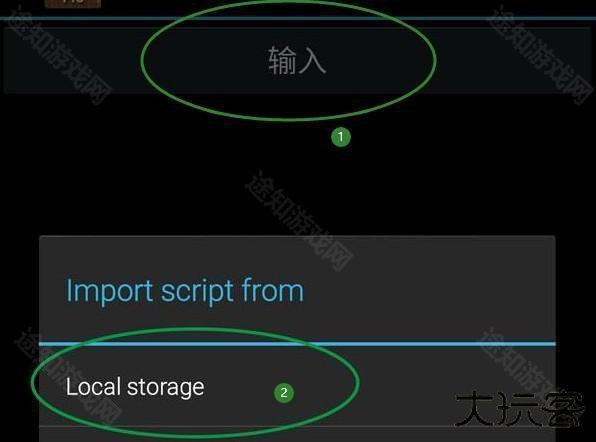Screen dimensions: 596x442
Task: Click the 入 character on the button
Action: pyautogui.click(x=312, y=60)
